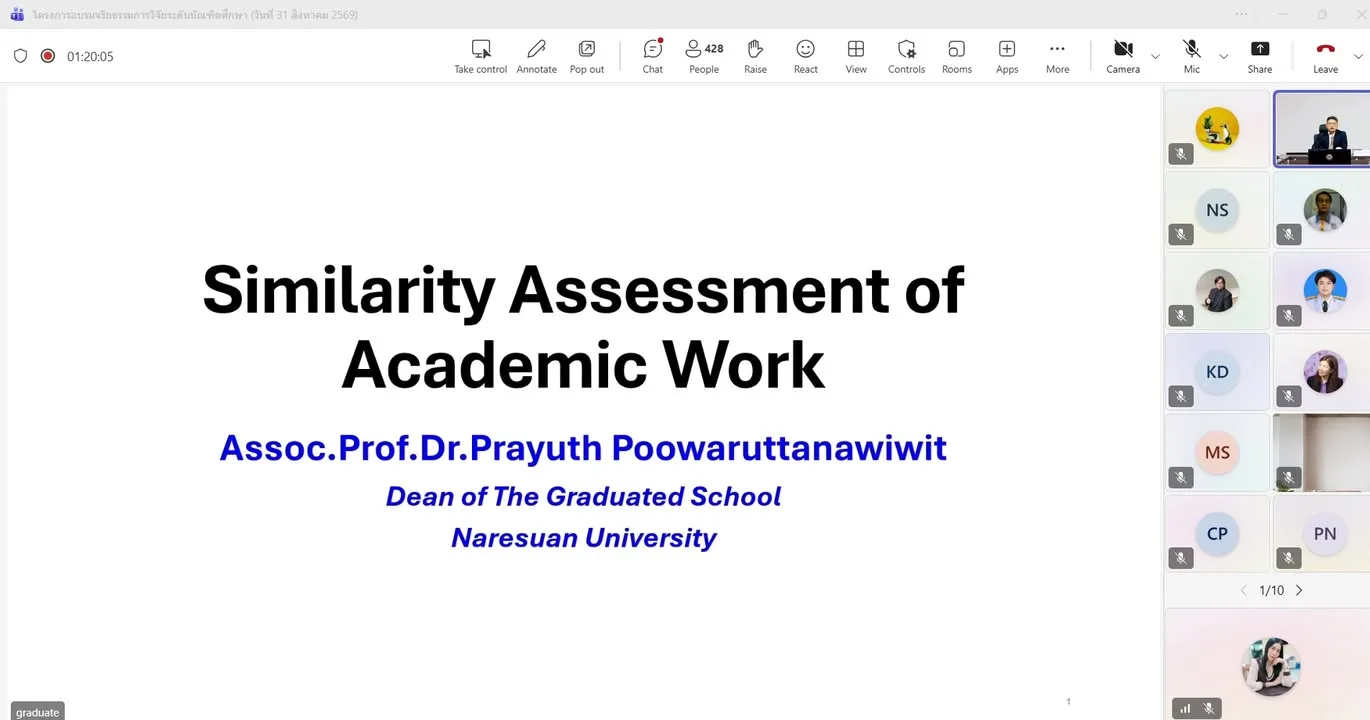Open meeting Controls
Screen dimensions: 1370x720
click(907, 56)
